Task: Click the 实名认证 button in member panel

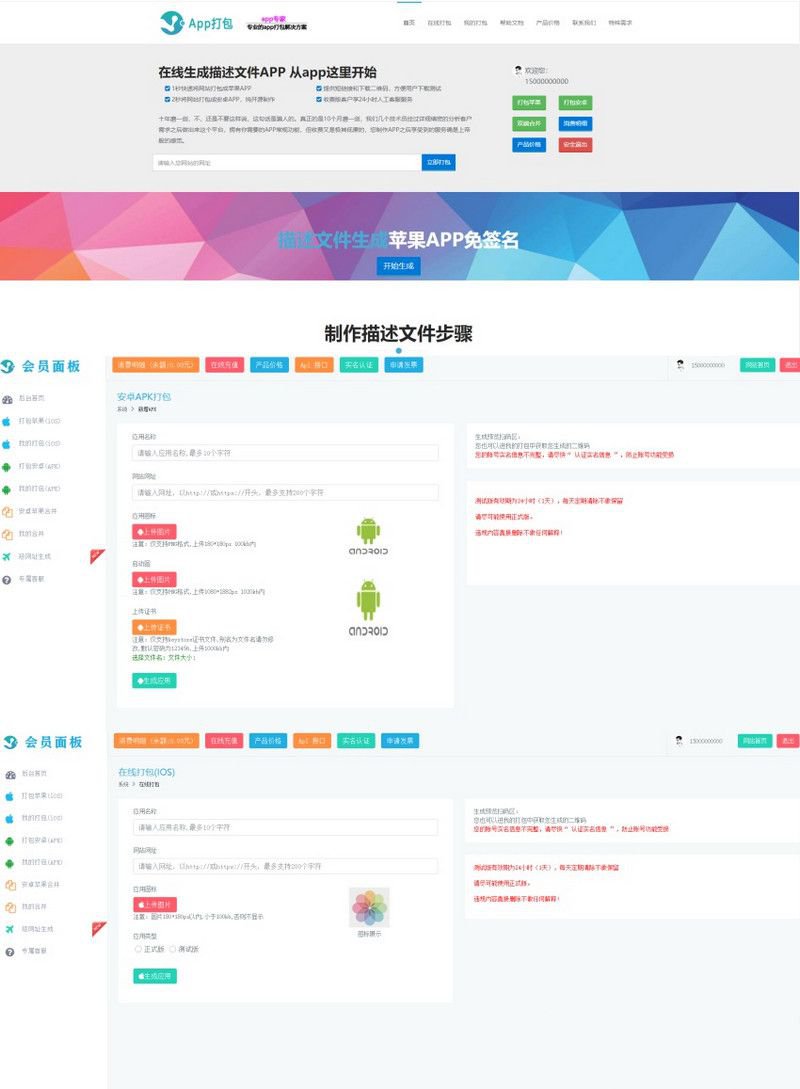Action: 359,364
